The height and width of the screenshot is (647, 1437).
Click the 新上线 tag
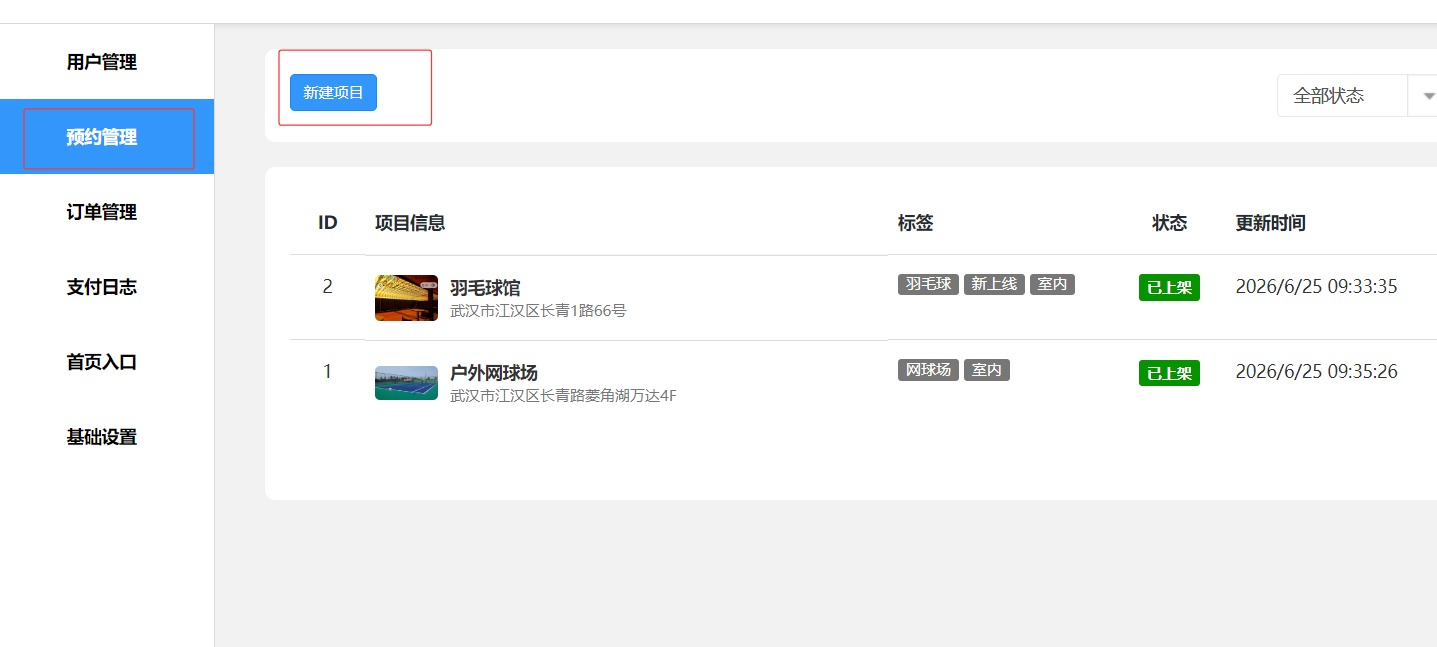coord(994,284)
